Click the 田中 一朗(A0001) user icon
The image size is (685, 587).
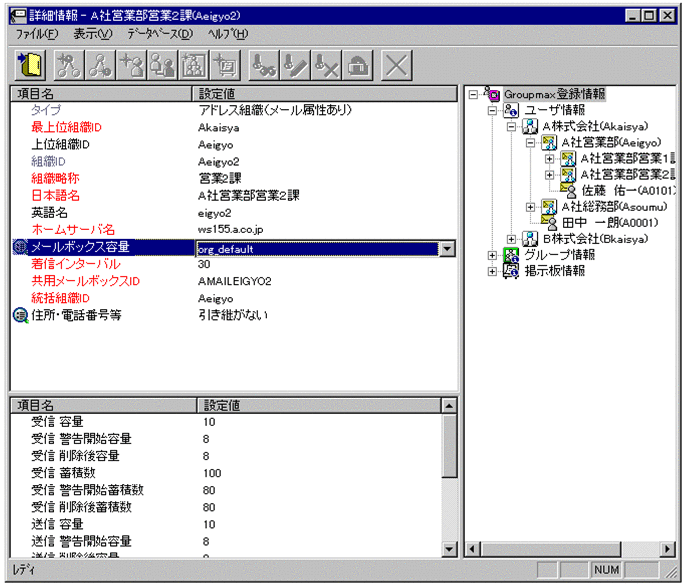point(549,222)
